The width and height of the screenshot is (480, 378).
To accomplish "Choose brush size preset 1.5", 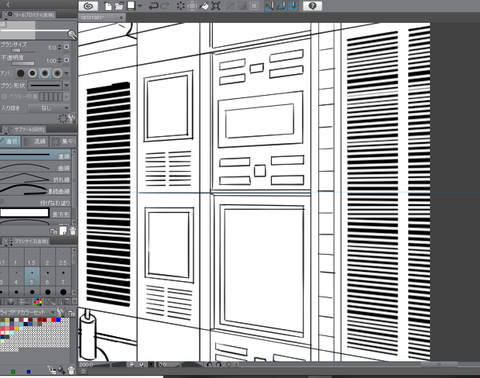I will [32, 258].
